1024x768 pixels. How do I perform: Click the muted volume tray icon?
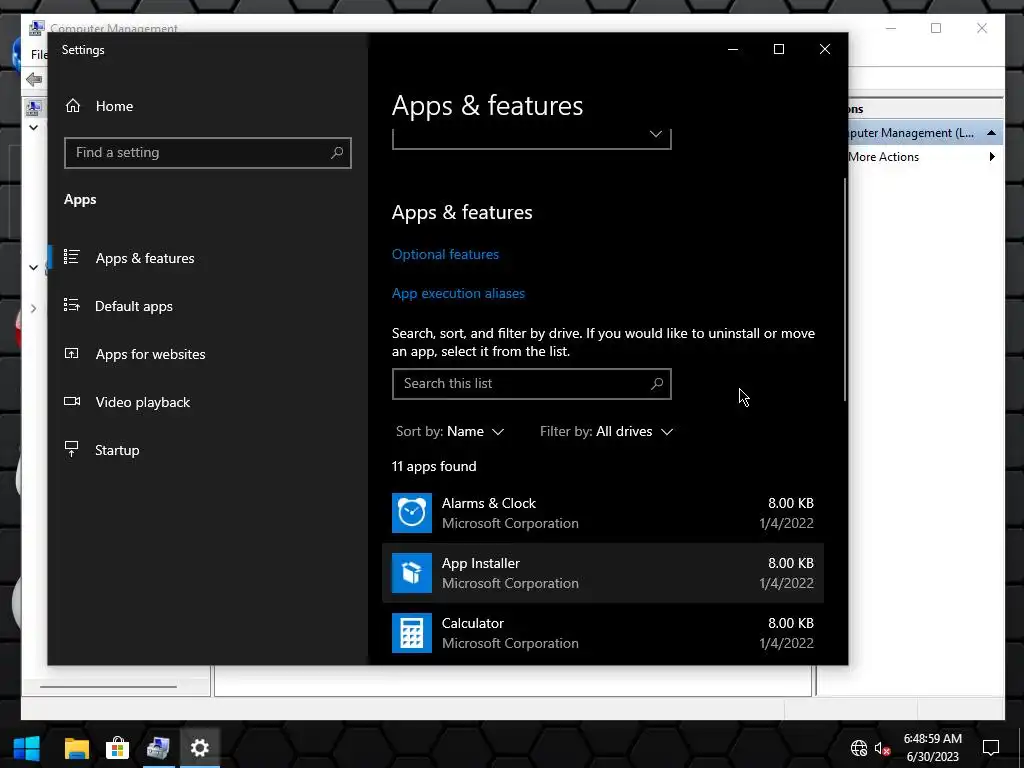(x=882, y=748)
